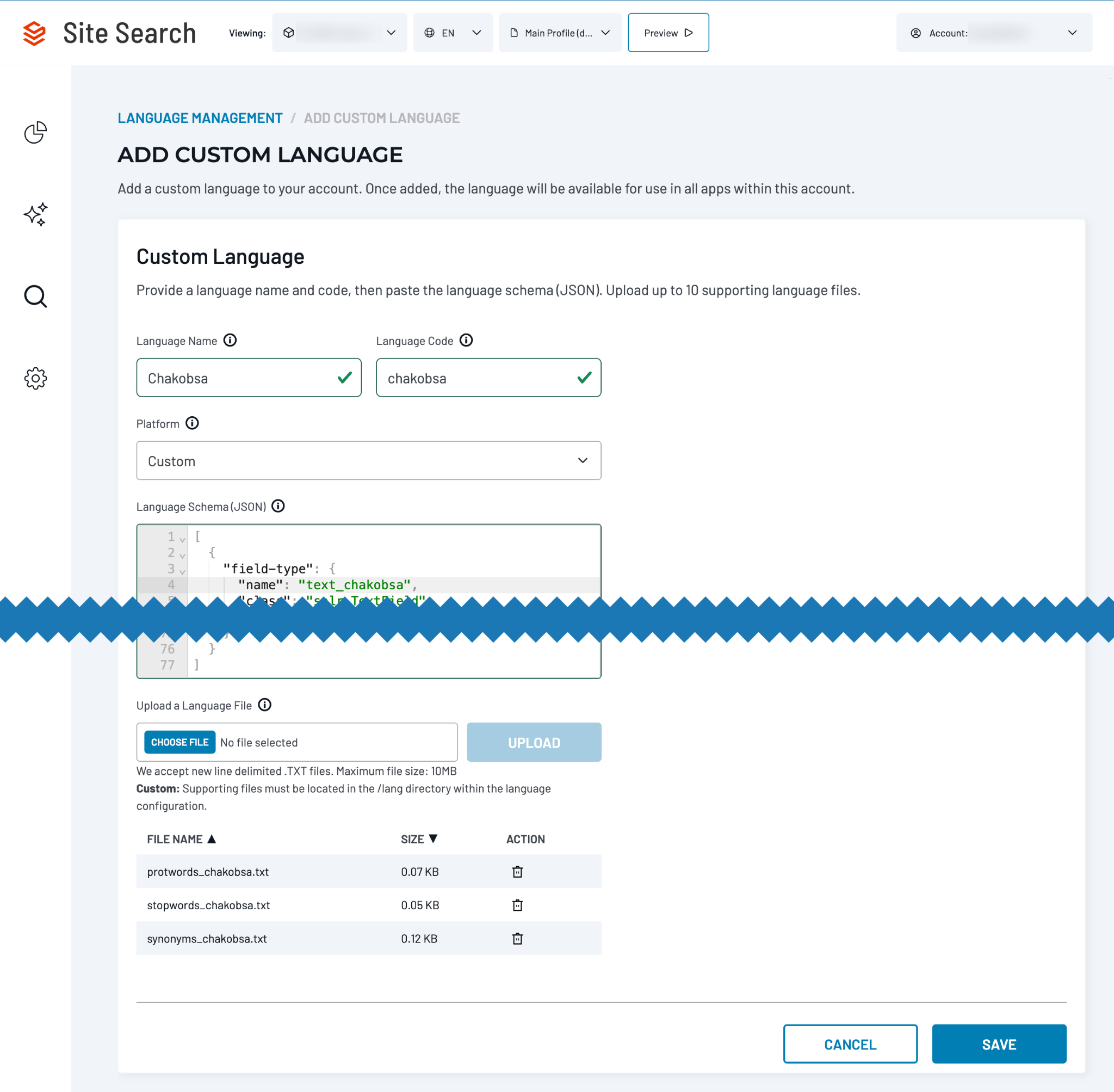This screenshot has width=1114, height=1092.
Task: Click the Language Code info icon
Action: pos(467,341)
